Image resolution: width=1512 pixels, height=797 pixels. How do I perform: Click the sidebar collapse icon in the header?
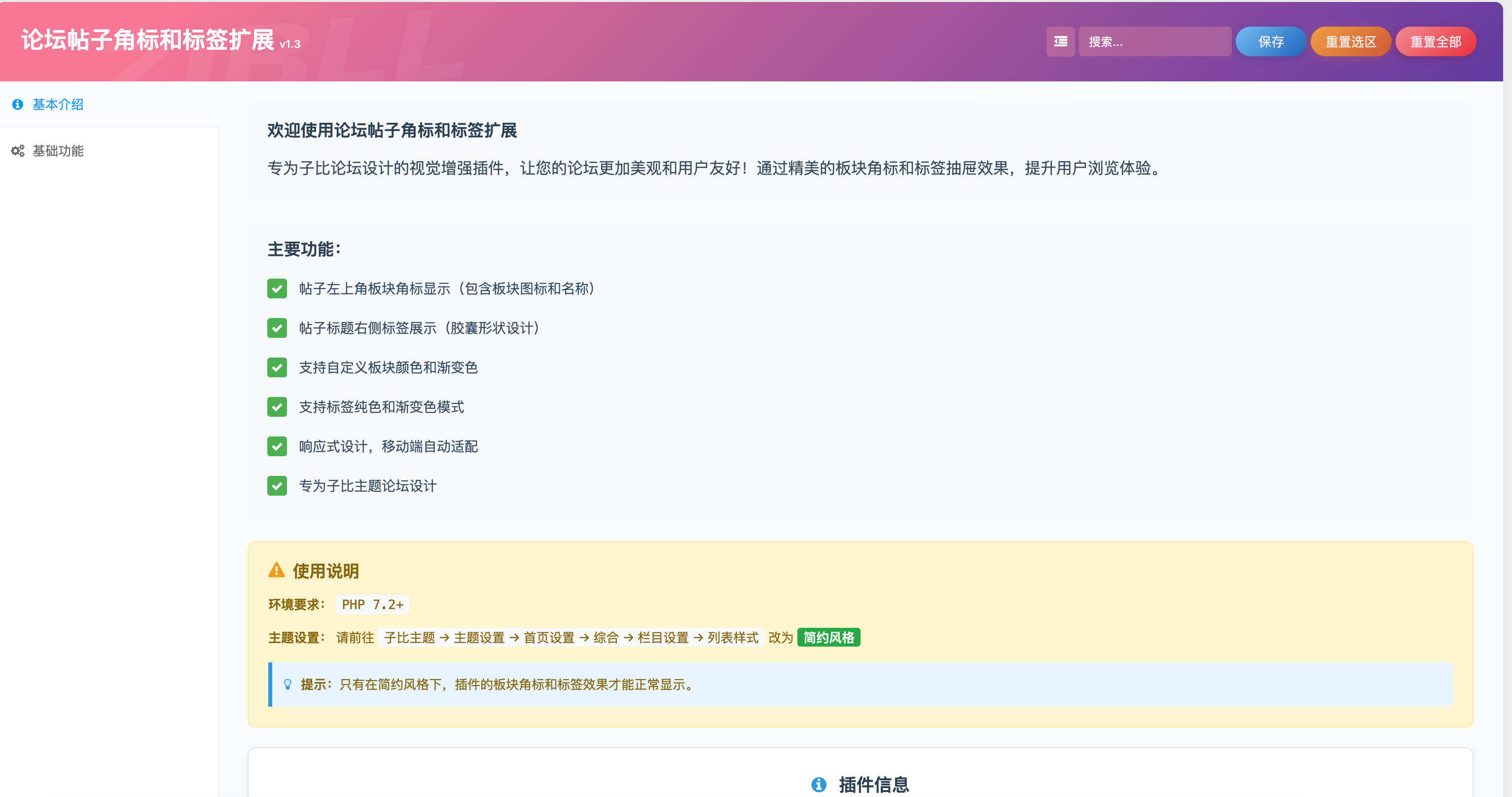point(1060,41)
